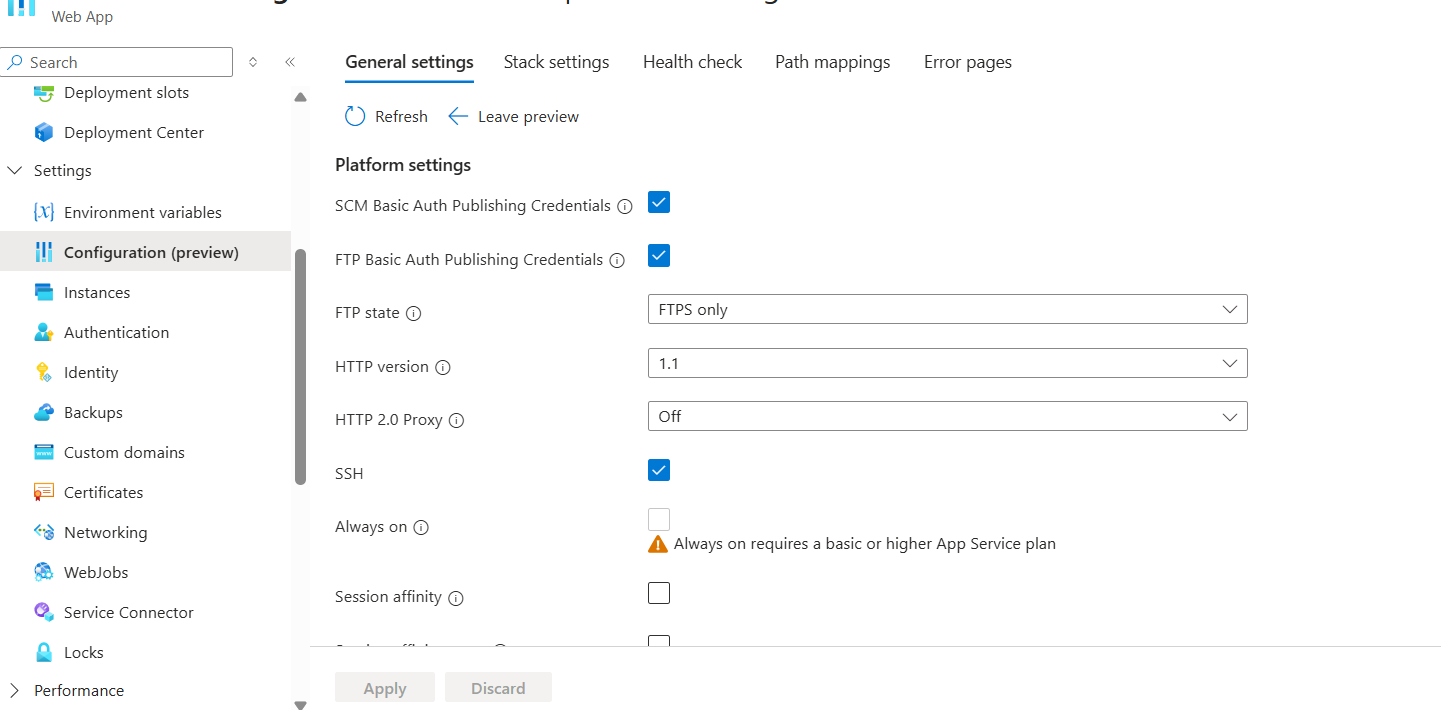This screenshot has width=1441, height=710.
Task: Click the Backups cloud icon
Action: point(43,412)
